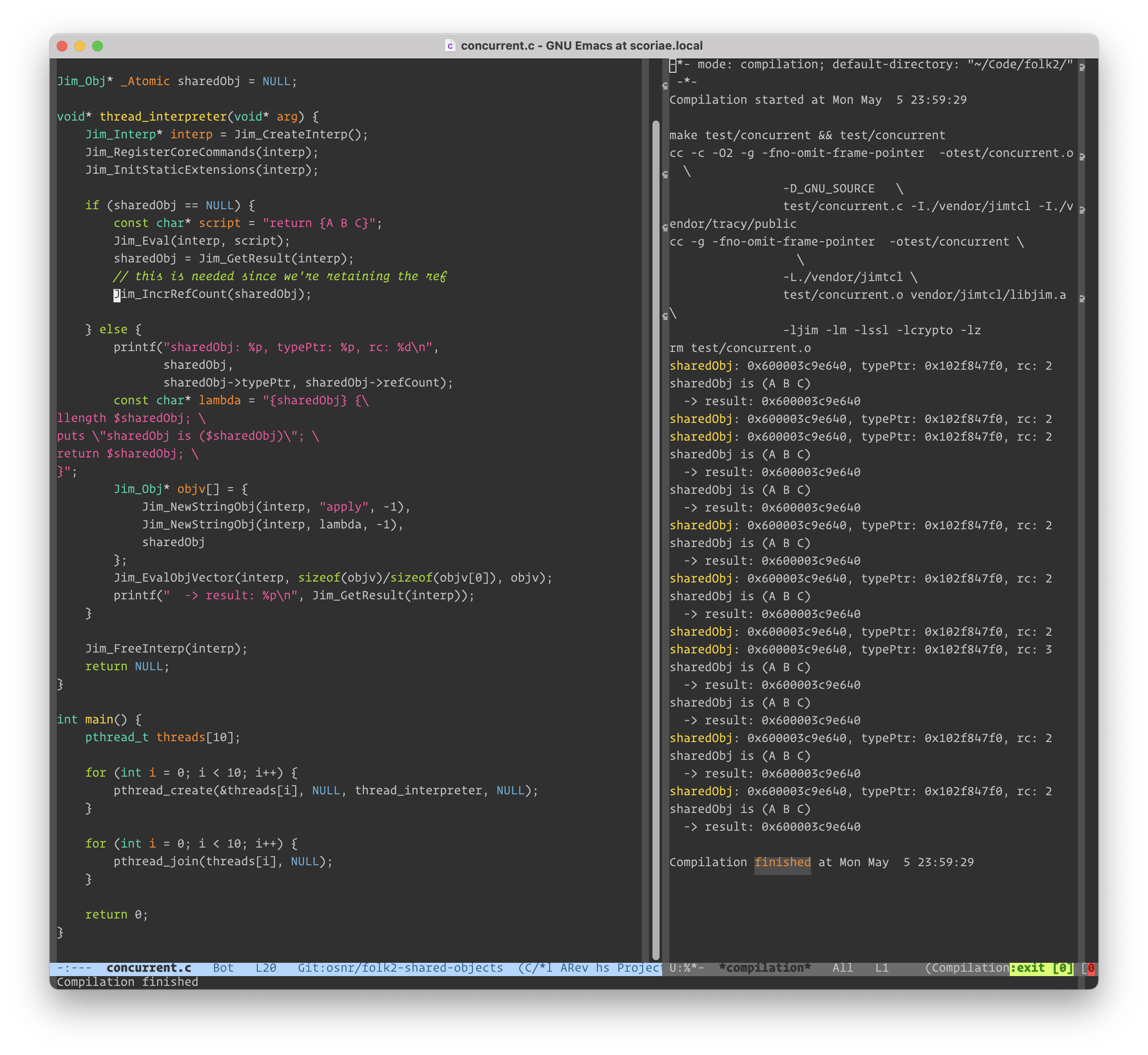Click the *compilation* buffer name in mode line
The image size is (1148, 1055).
(x=765, y=968)
